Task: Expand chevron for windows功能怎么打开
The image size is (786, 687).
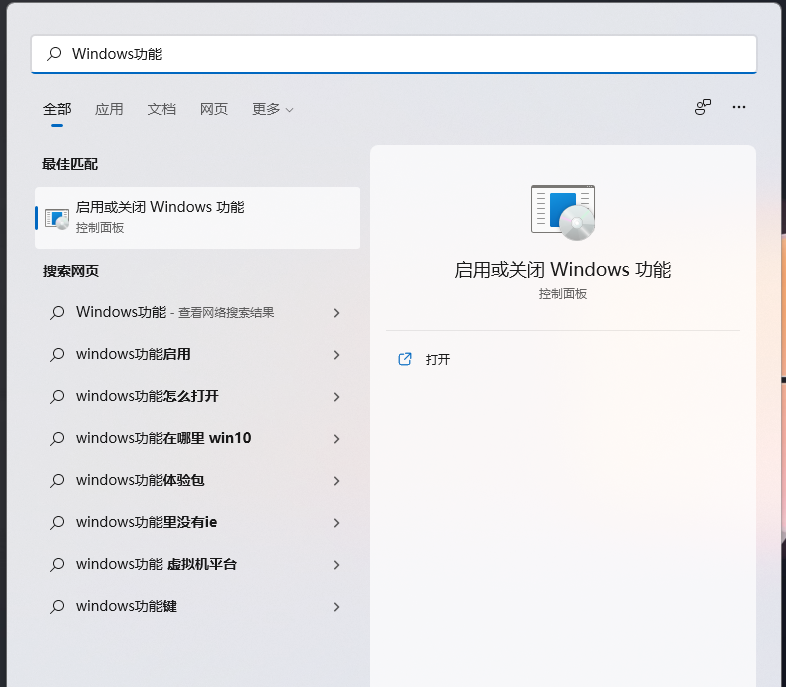Action: coord(336,397)
